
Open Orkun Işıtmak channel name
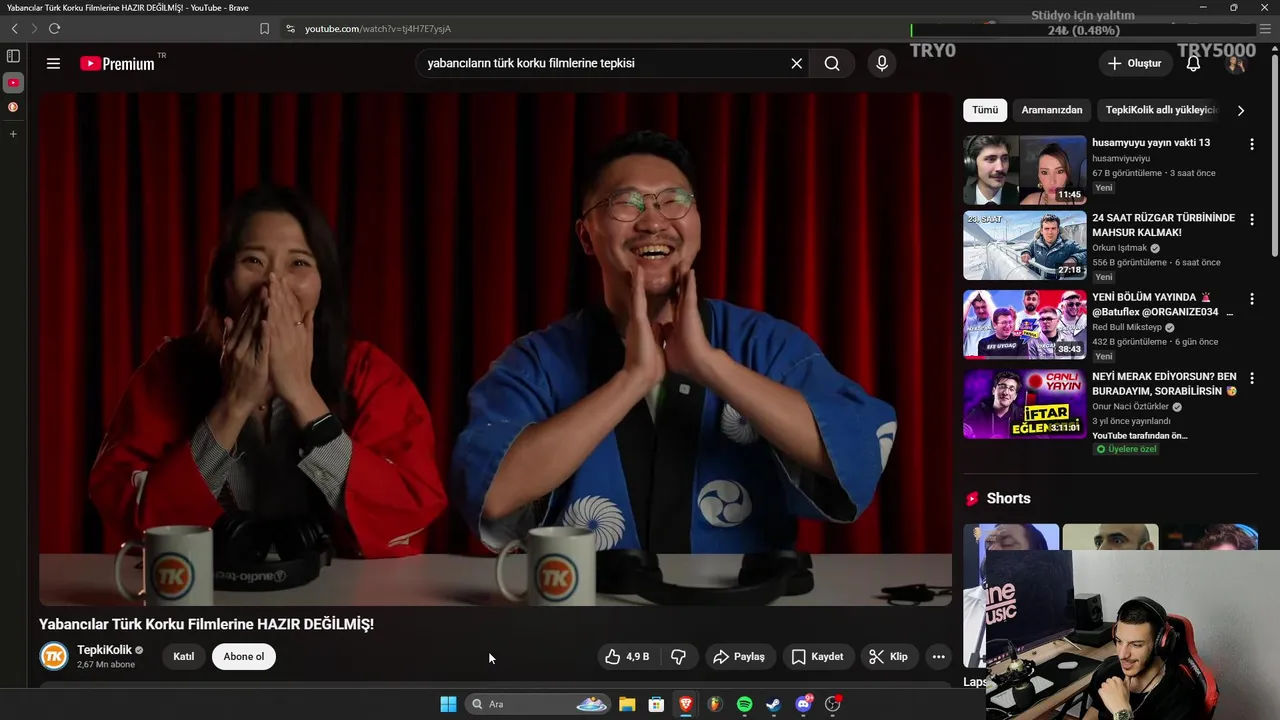point(1119,248)
